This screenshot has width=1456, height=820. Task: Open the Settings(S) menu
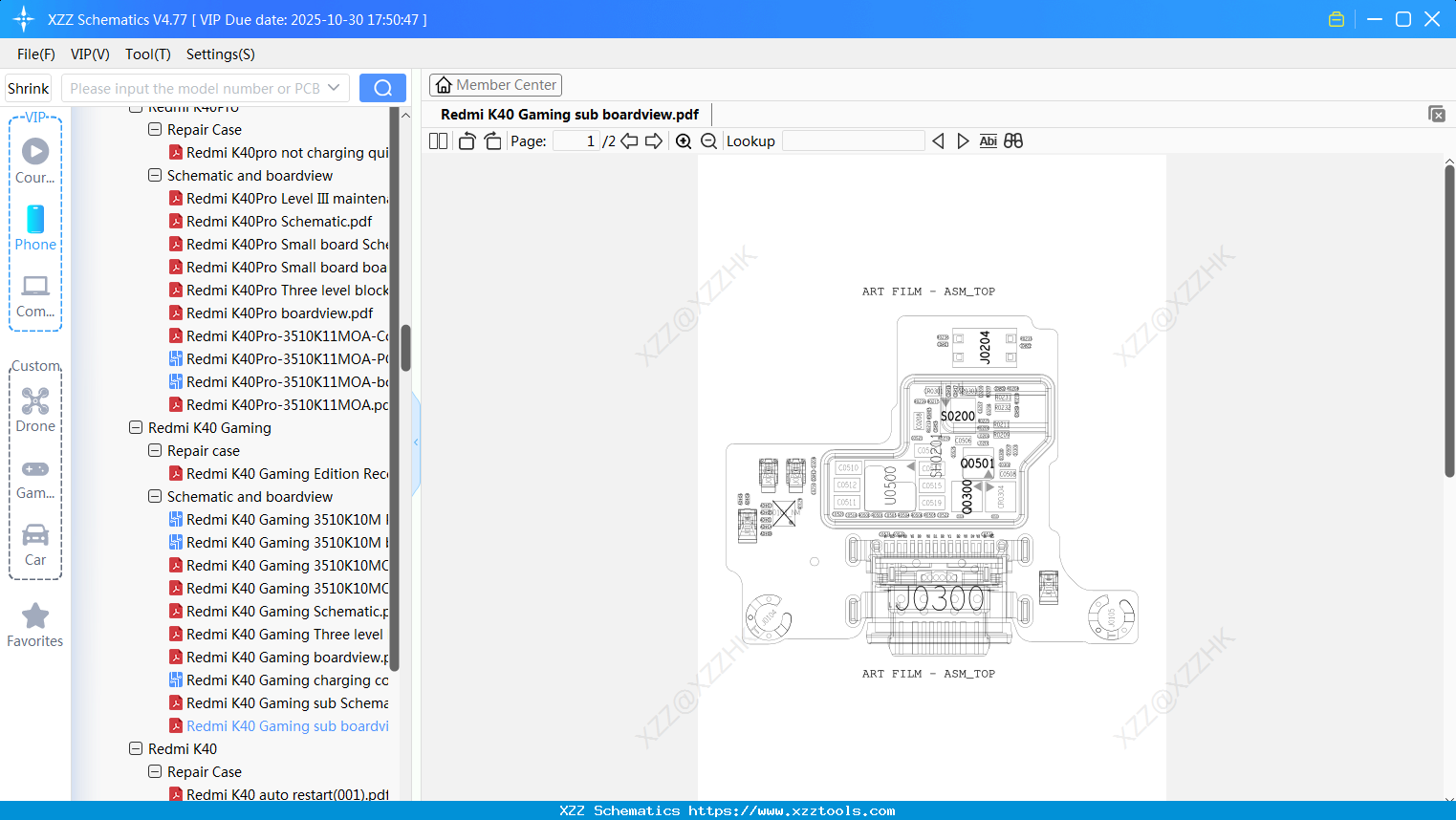[x=221, y=54]
